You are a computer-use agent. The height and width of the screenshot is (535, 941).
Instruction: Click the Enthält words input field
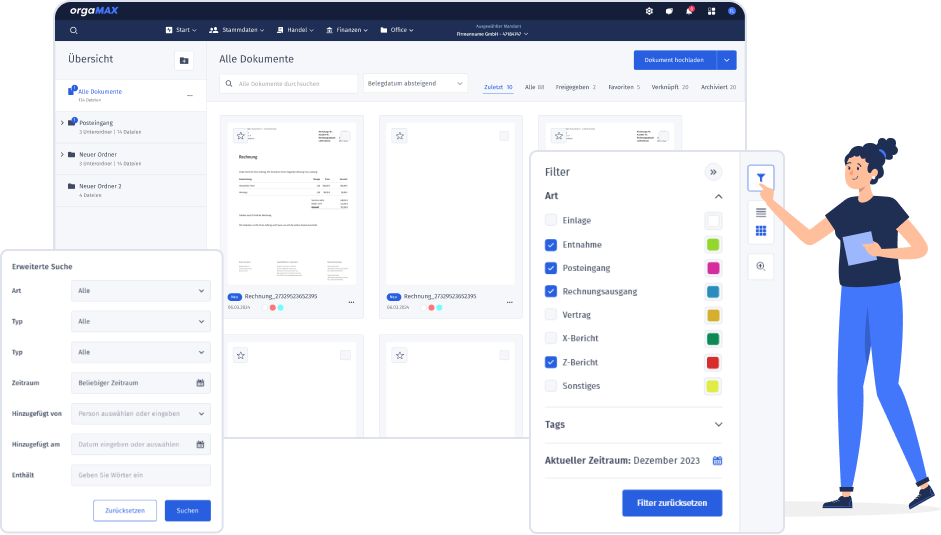(x=141, y=475)
